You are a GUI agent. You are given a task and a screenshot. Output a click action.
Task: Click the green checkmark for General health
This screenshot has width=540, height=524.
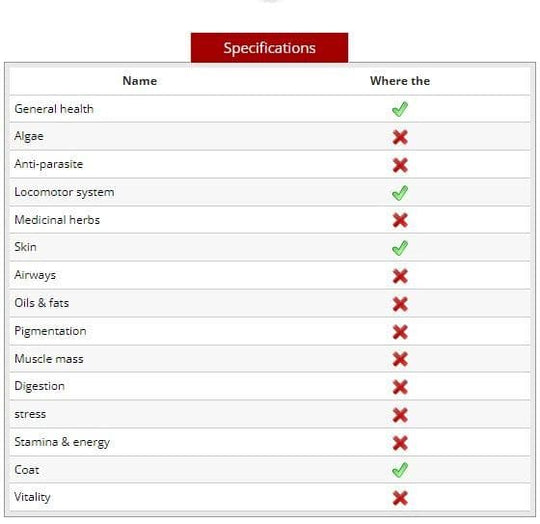click(400, 109)
